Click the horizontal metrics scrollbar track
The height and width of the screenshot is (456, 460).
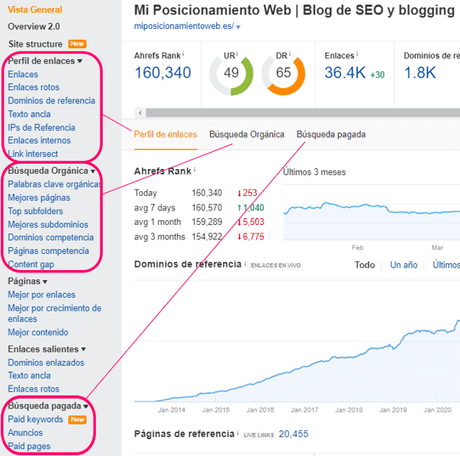click(x=303, y=113)
